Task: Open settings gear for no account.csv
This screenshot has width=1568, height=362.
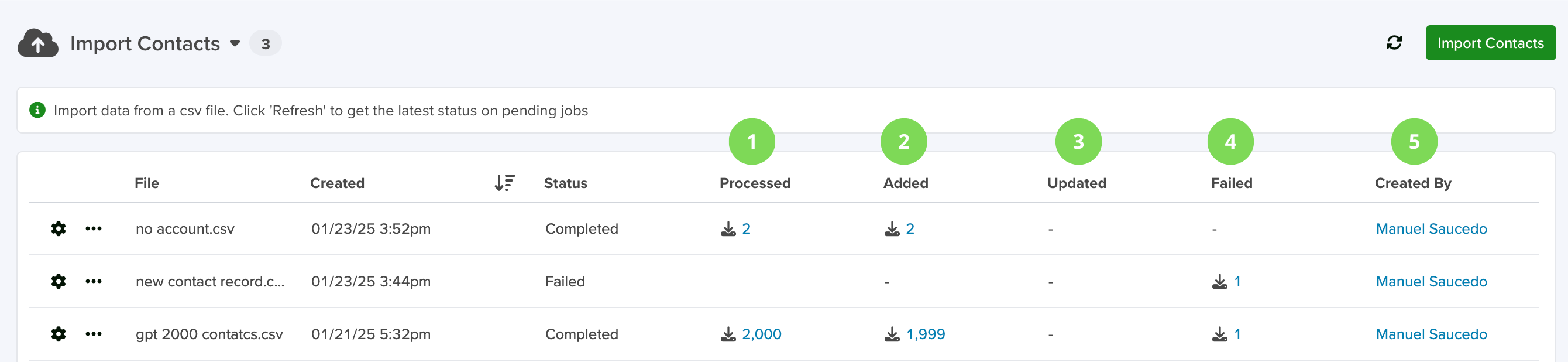Action: tap(59, 228)
